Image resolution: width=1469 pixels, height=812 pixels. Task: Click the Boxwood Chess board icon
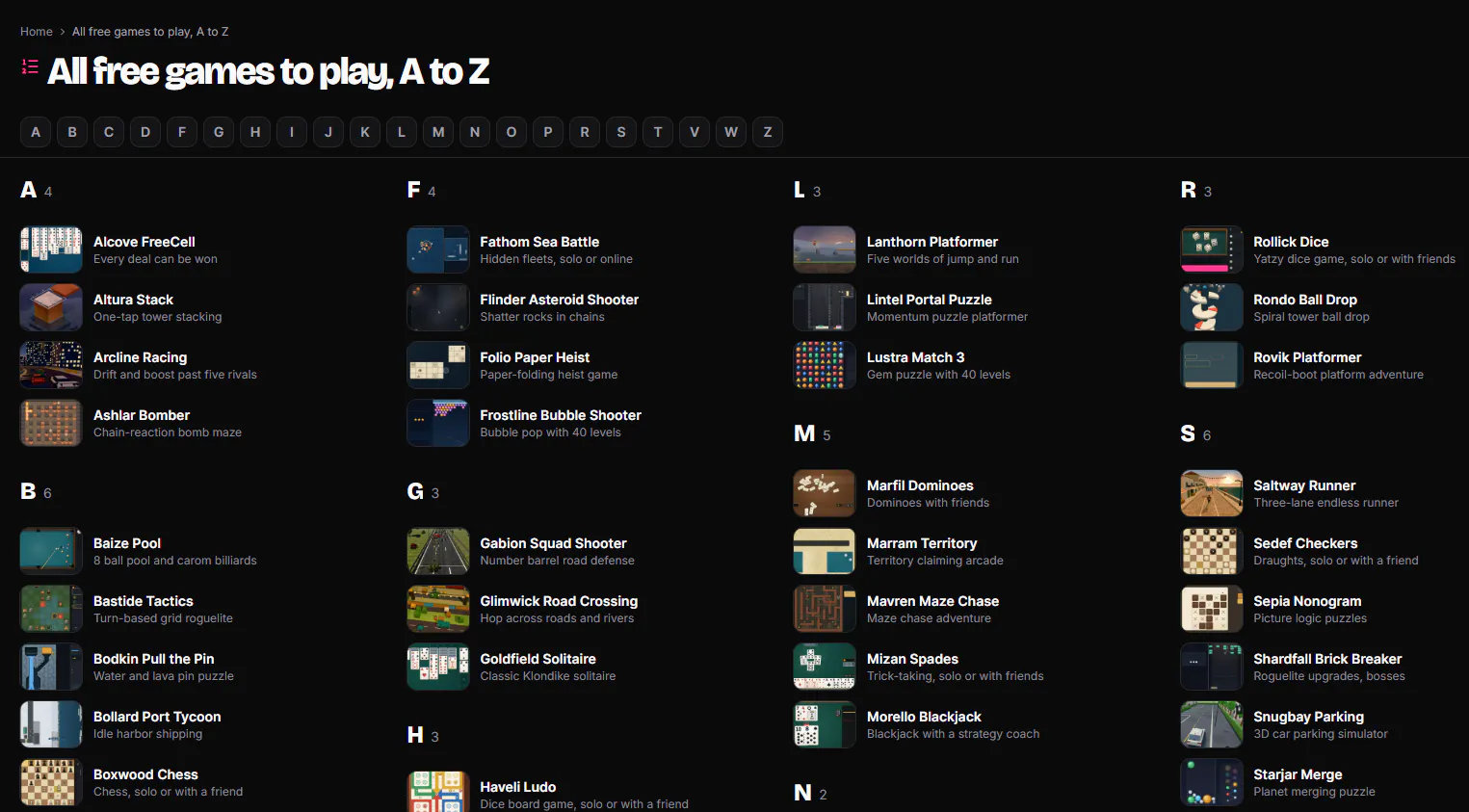click(51, 782)
